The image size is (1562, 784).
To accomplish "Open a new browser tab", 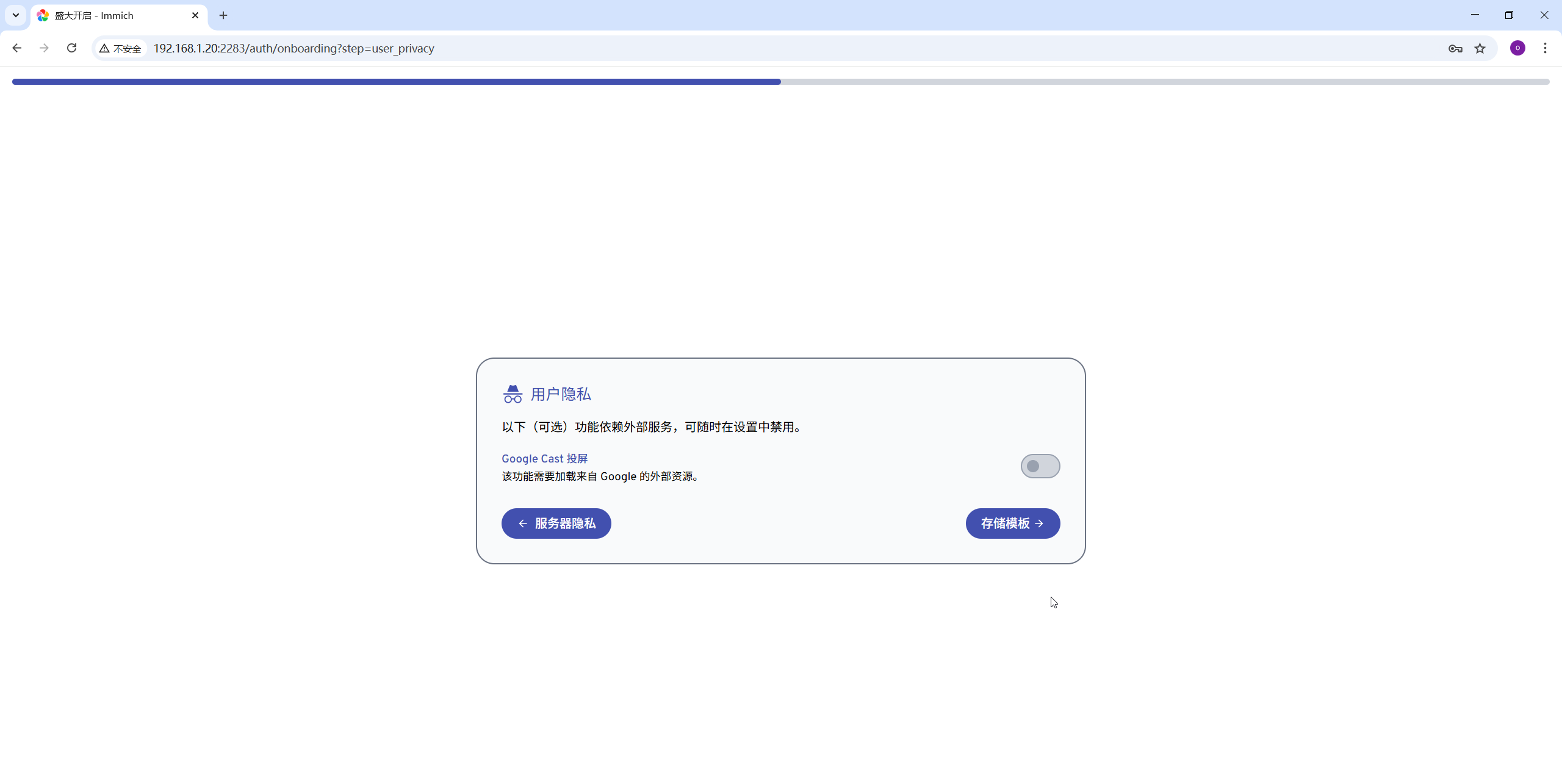I will 223,15.
